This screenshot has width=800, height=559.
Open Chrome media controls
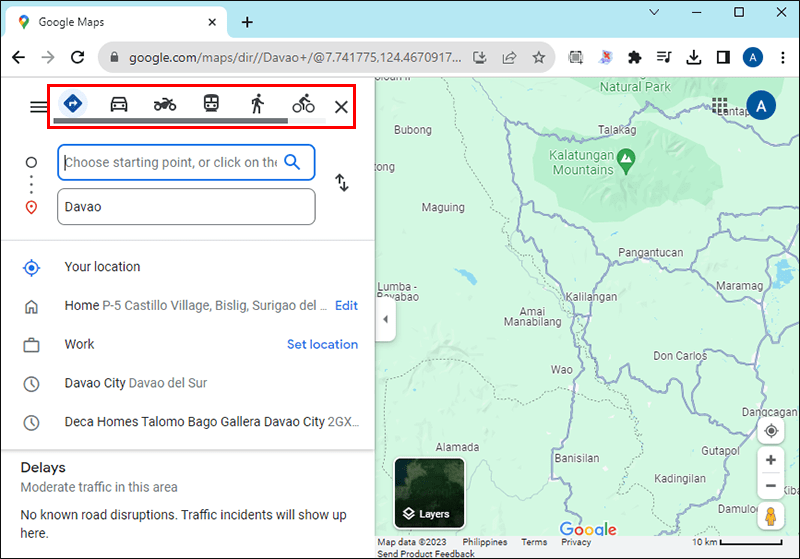[664, 57]
